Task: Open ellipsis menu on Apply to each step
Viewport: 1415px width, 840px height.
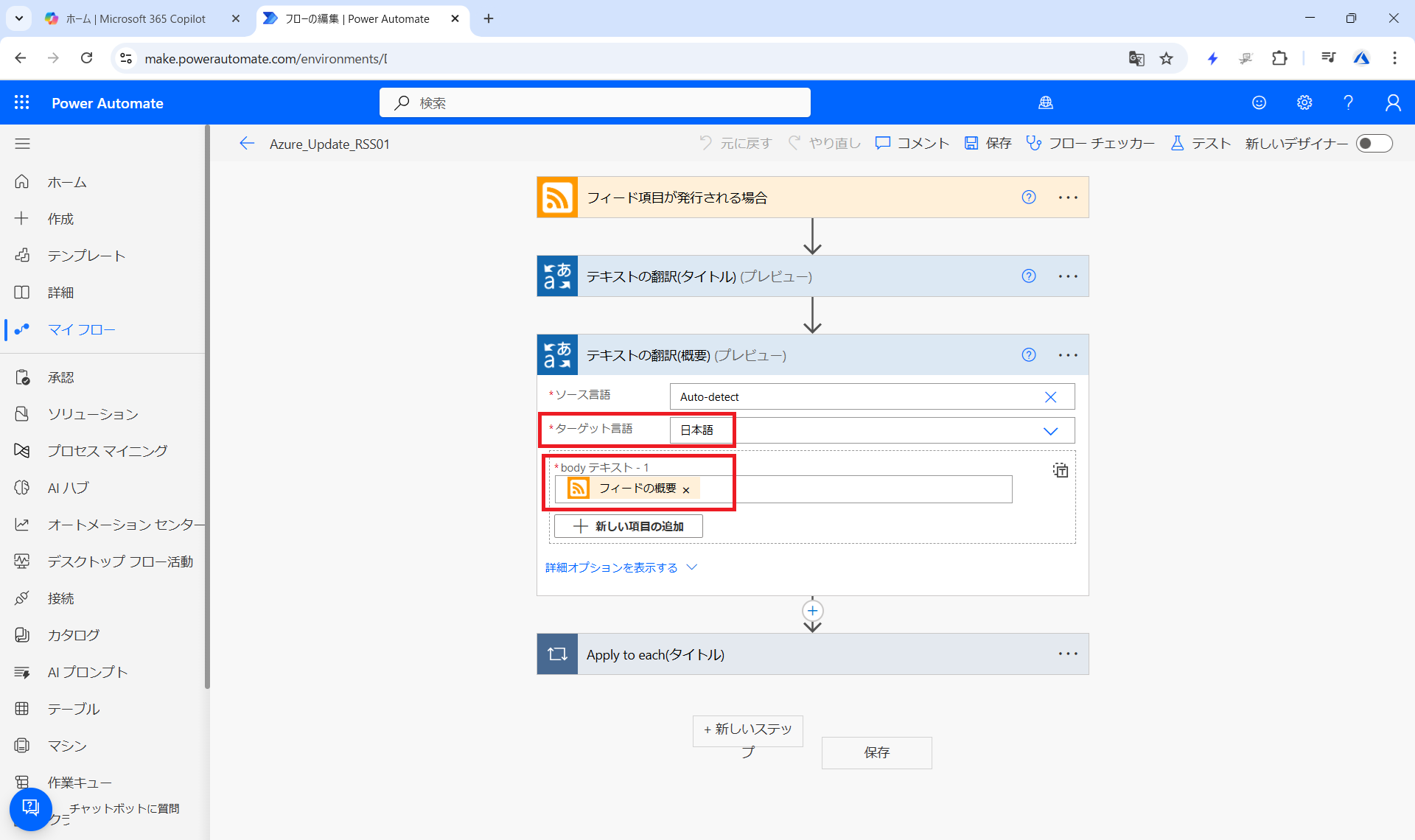Action: coord(1068,654)
